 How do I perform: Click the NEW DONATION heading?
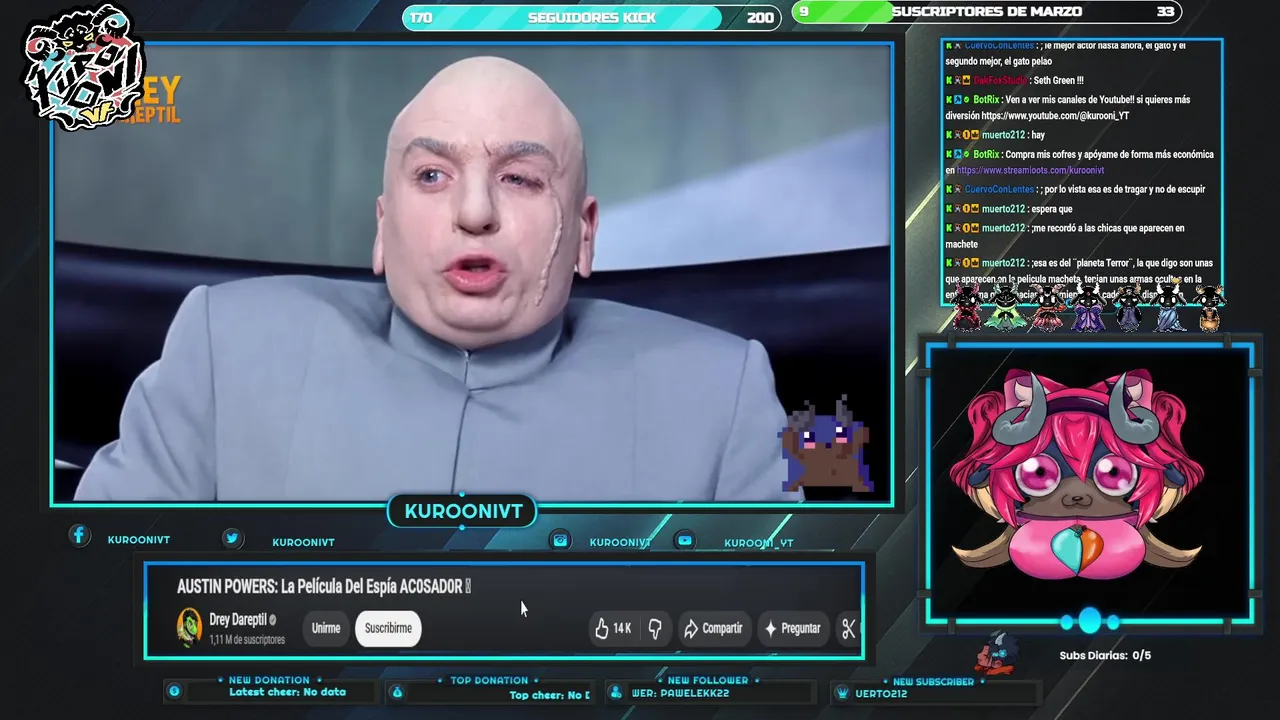[x=269, y=680]
